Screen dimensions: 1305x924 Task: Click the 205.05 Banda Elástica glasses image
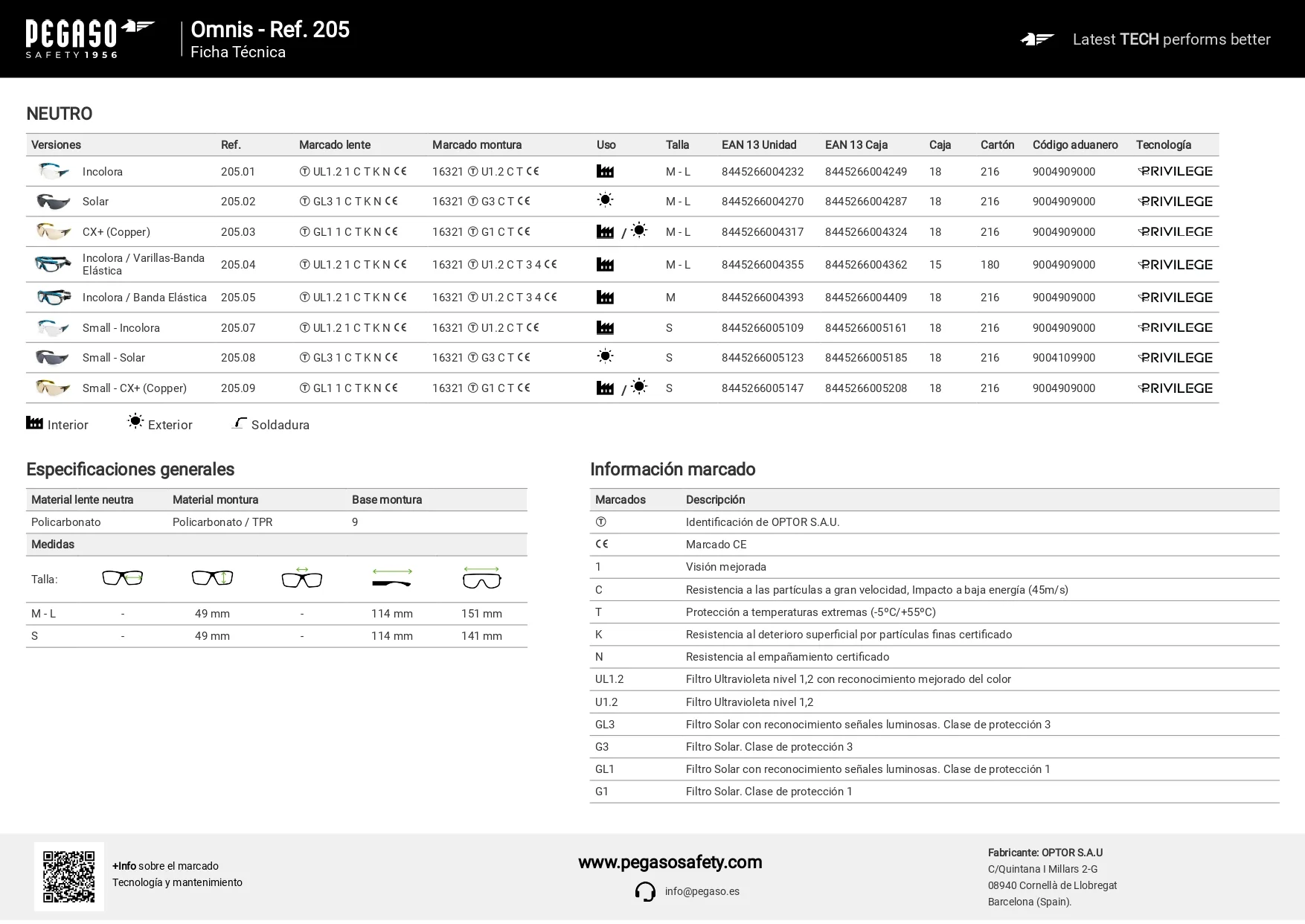tap(54, 297)
